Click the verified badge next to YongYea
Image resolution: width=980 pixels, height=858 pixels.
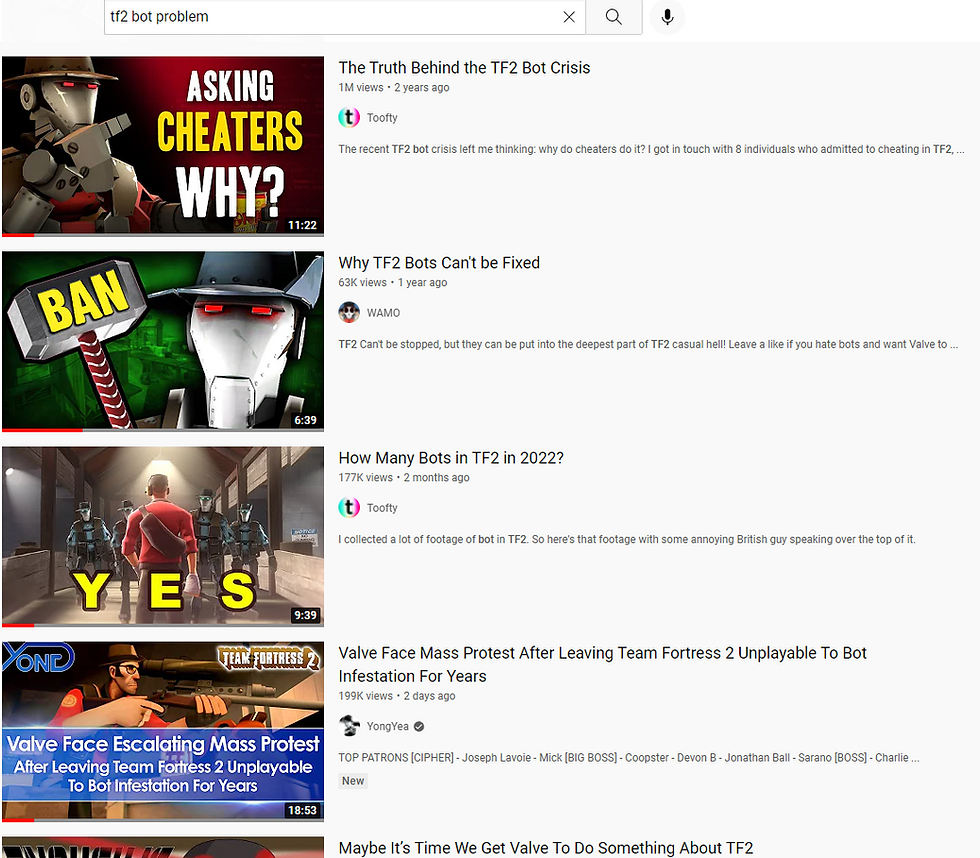[x=419, y=726]
